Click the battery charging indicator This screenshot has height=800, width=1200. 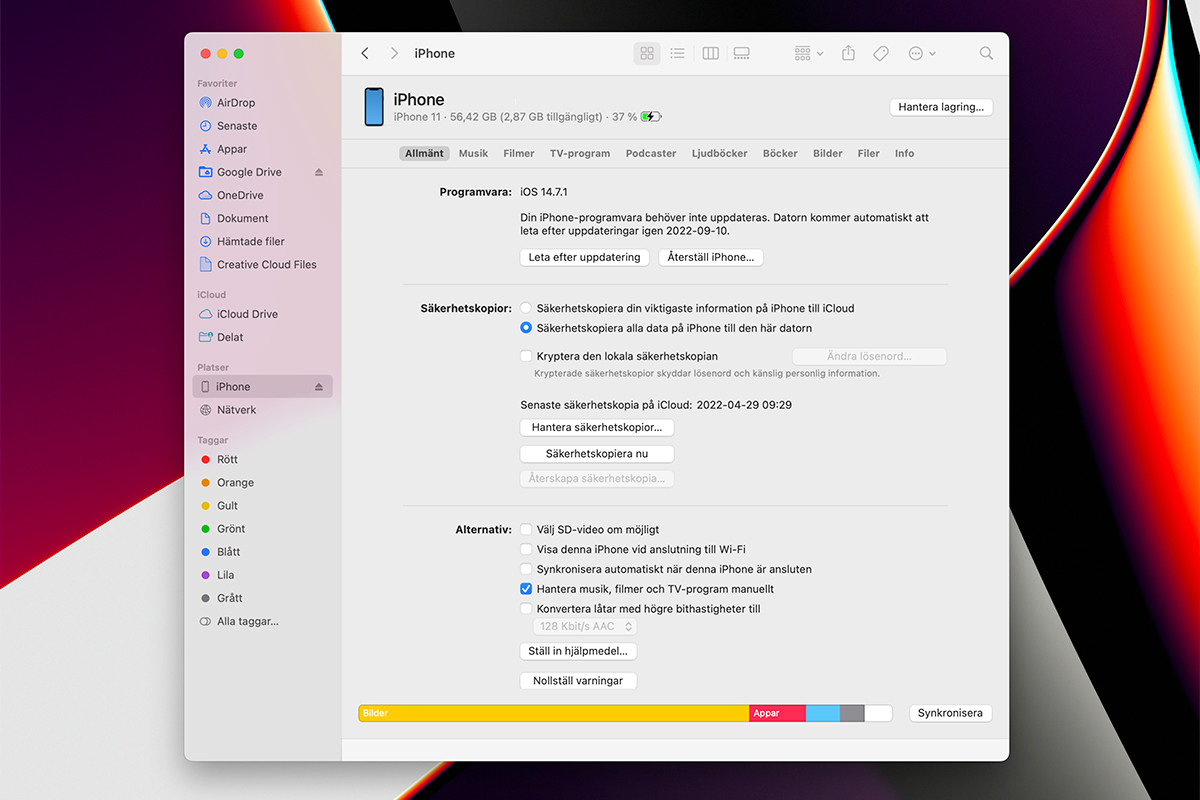pos(651,117)
